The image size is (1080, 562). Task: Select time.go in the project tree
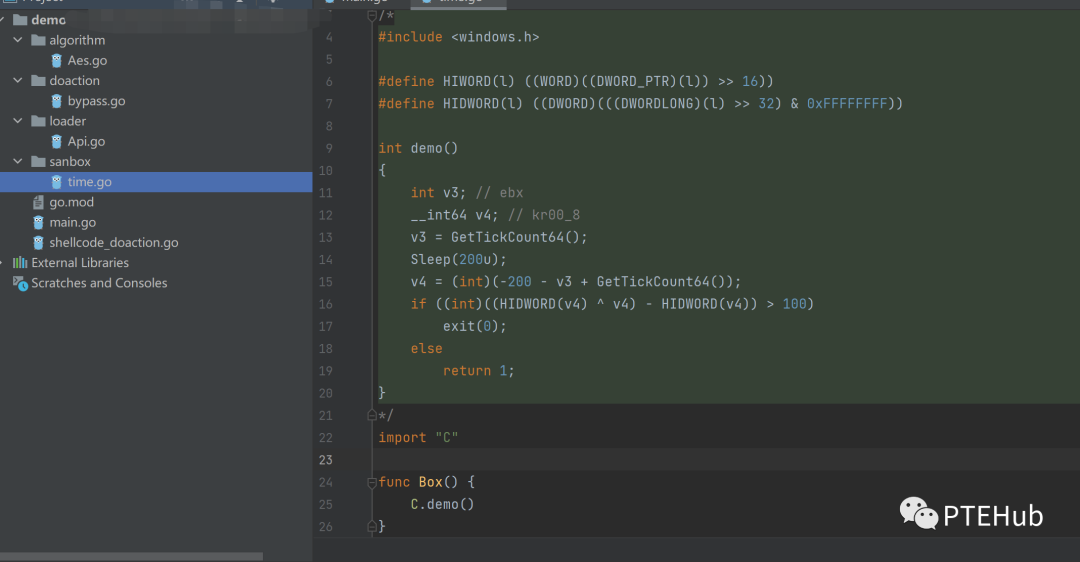[x=89, y=182]
